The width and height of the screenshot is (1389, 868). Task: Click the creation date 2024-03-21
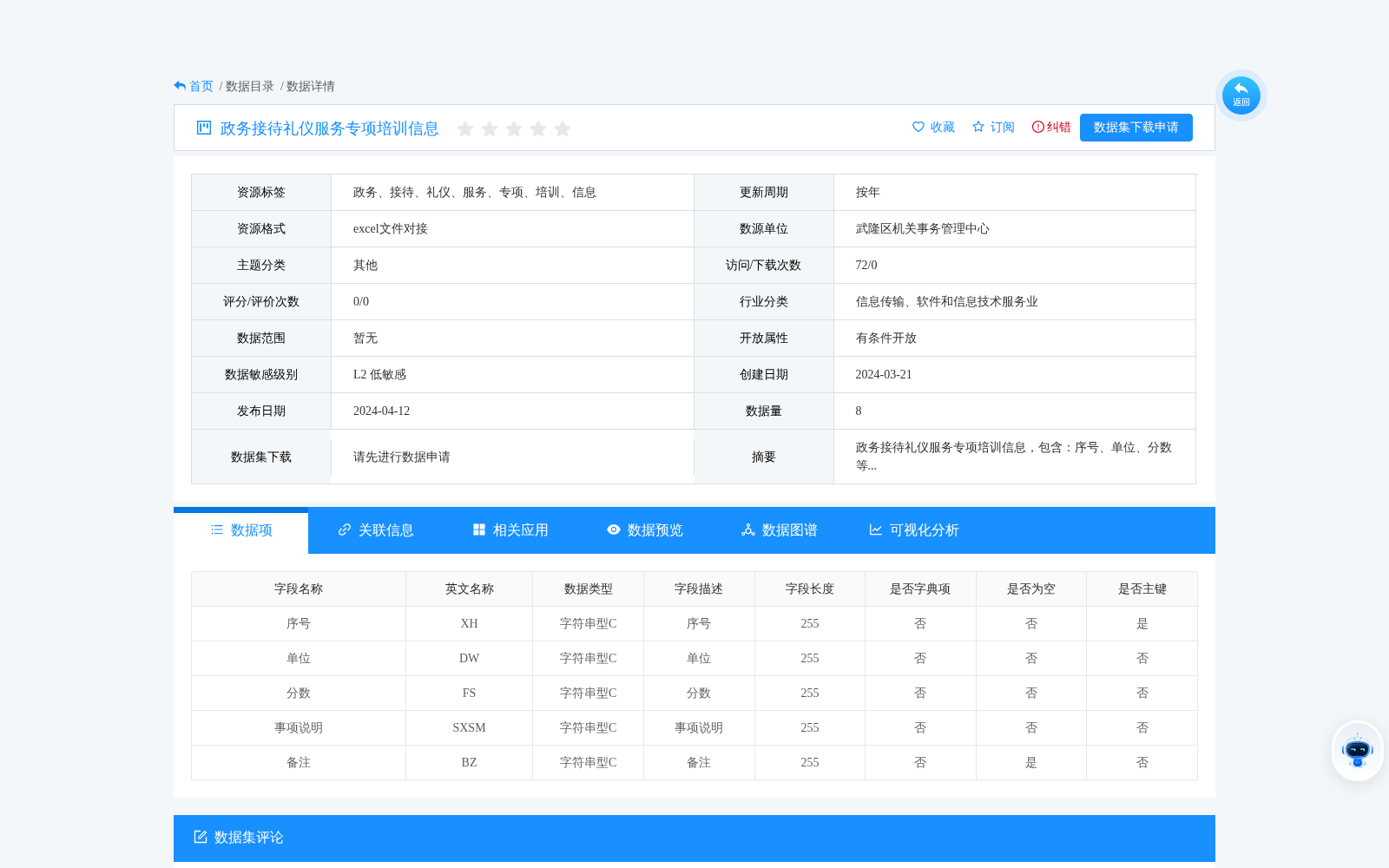[x=884, y=375]
